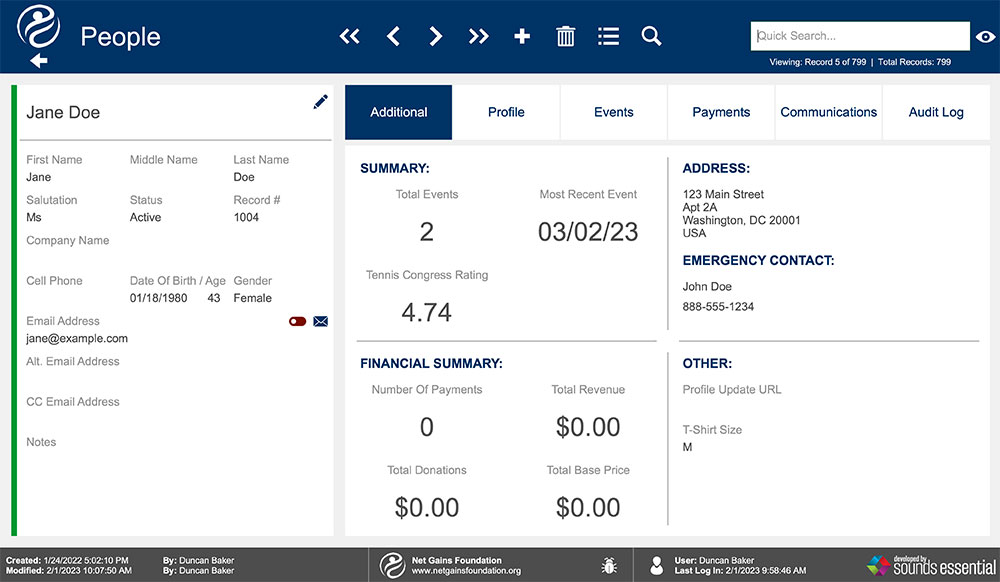Jump to the last record
1000x582 pixels.
tap(478, 36)
